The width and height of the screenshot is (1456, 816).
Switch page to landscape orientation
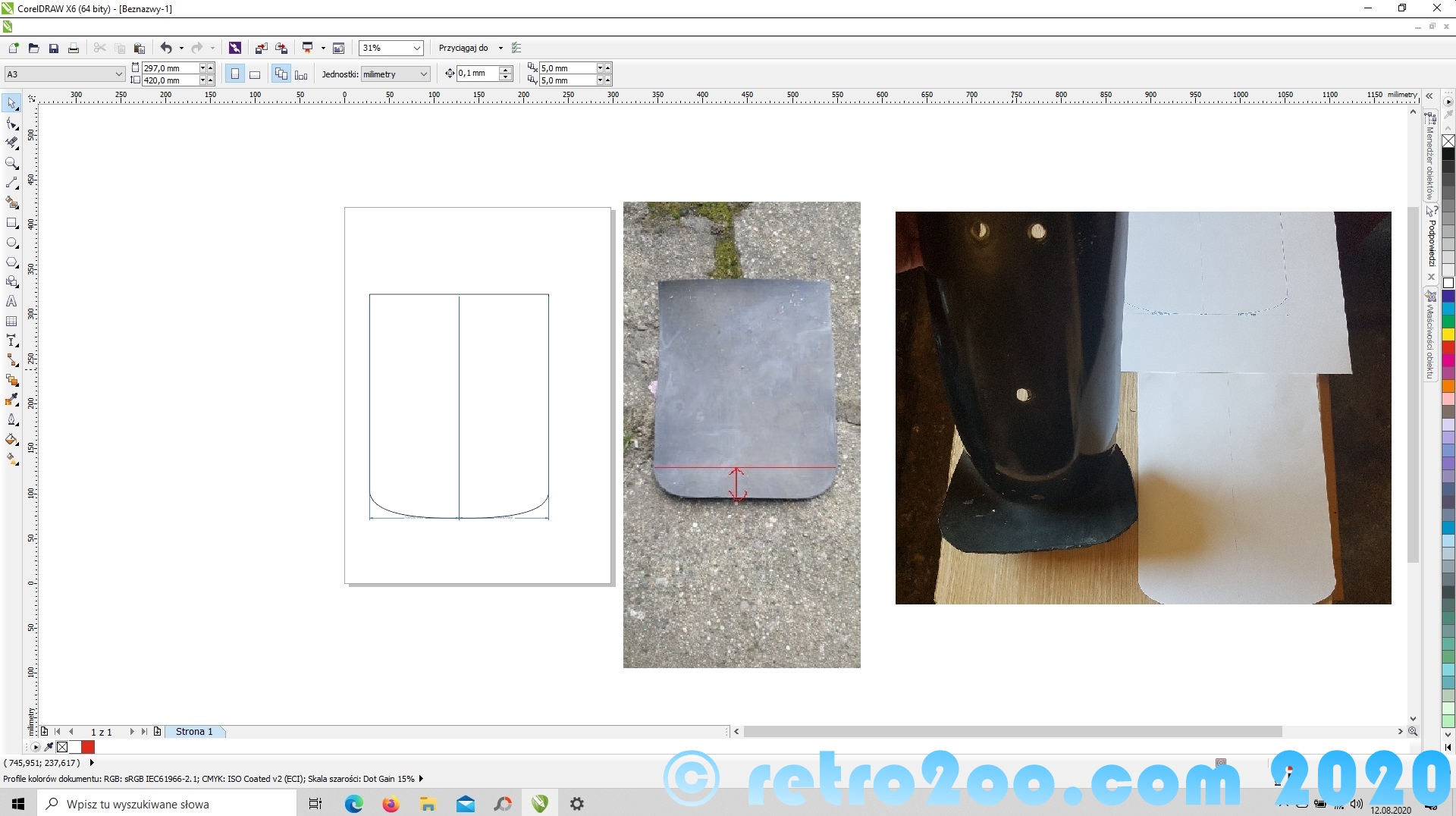click(x=255, y=74)
